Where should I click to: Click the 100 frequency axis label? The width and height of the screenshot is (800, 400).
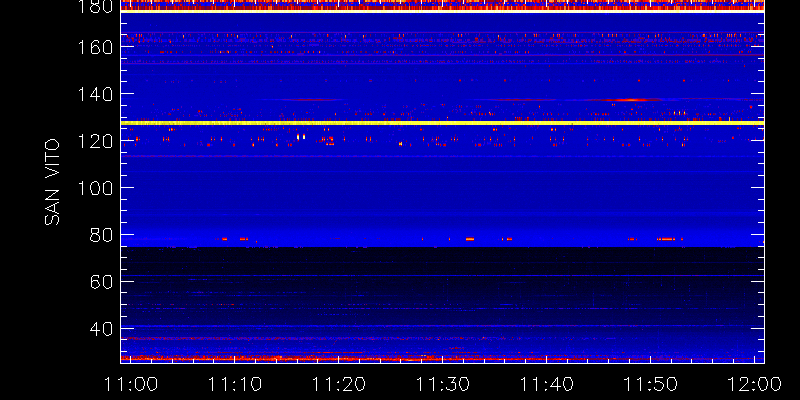(94, 188)
